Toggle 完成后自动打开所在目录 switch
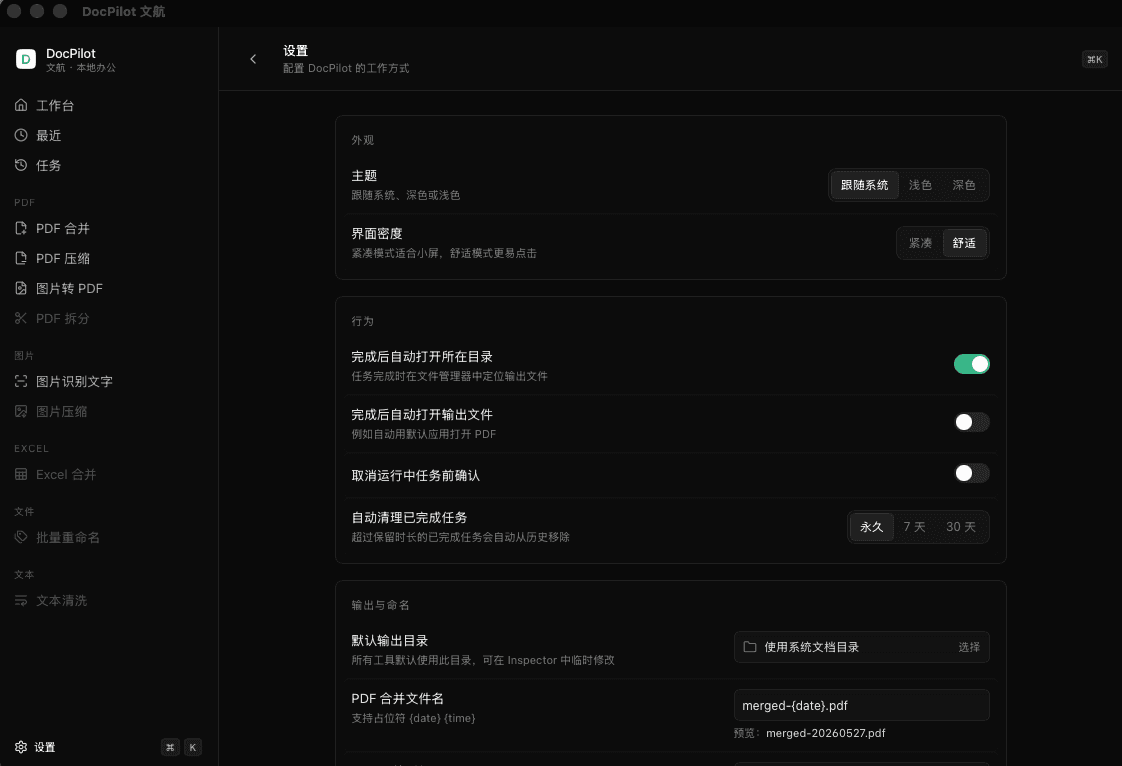The image size is (1122, 766). [972, 364]
